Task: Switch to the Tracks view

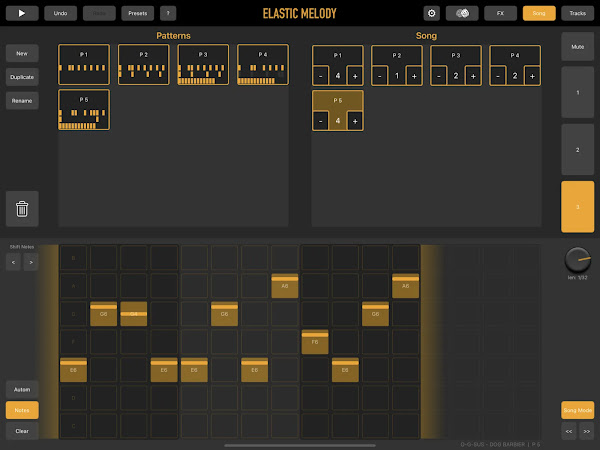Action: [x=578, y=13]
